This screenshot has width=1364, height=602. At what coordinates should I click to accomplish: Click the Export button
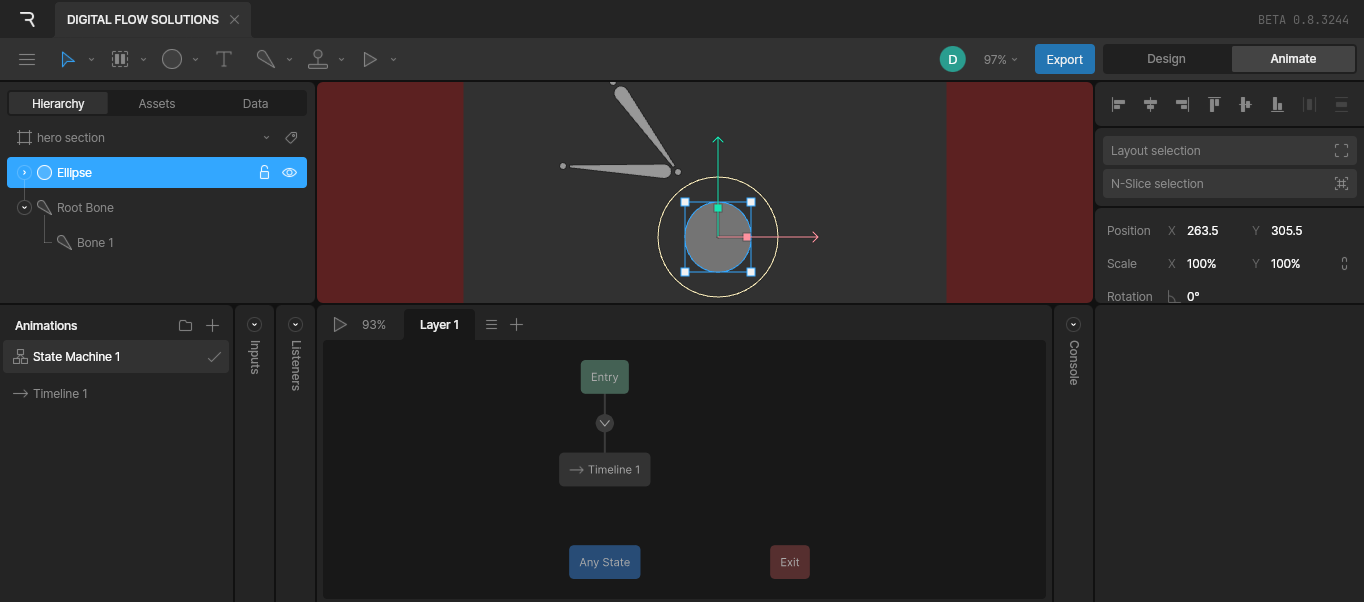click(x=1064, y=59)
